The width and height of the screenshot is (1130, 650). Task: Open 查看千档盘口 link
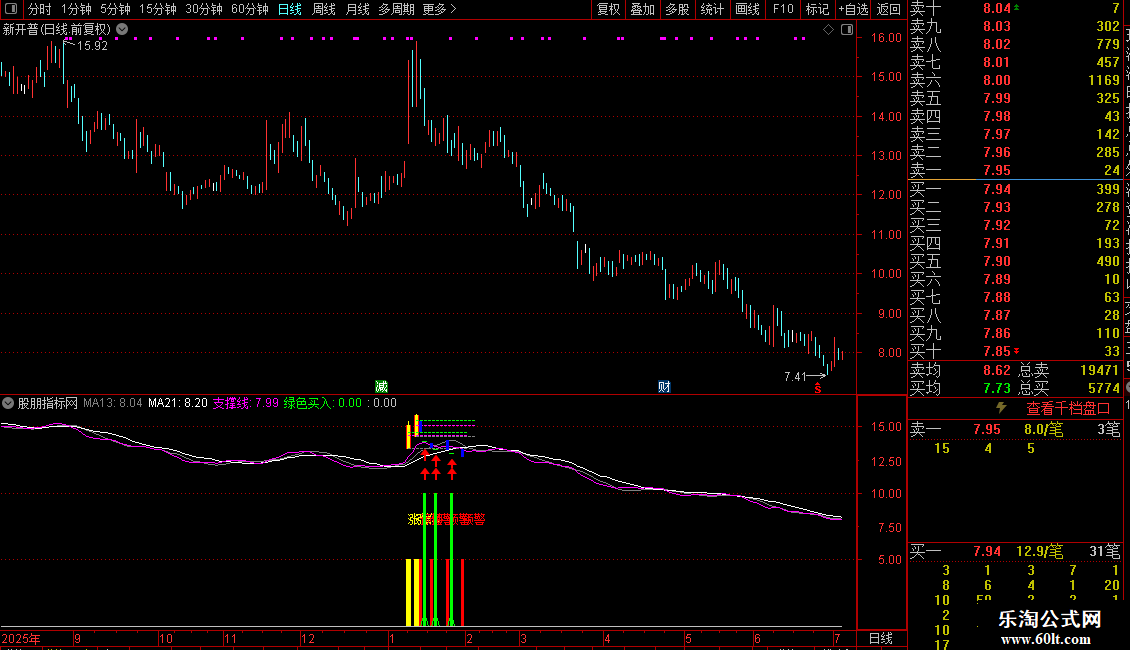pos(1068,409)
